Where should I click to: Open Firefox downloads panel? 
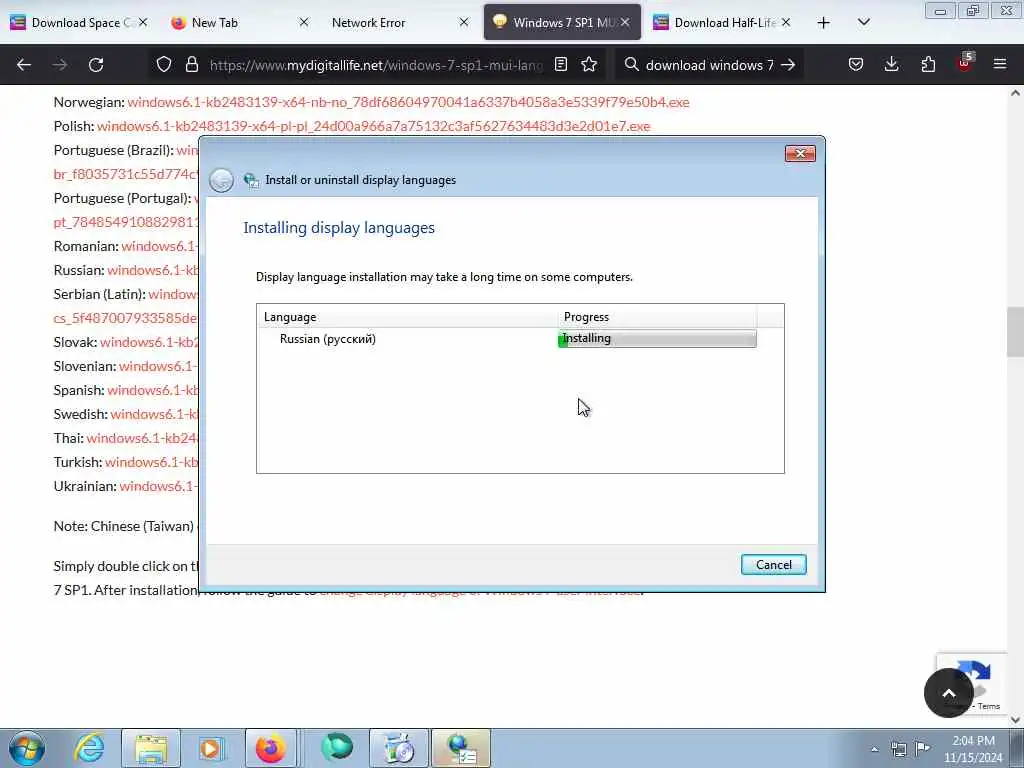pos(891,65)
